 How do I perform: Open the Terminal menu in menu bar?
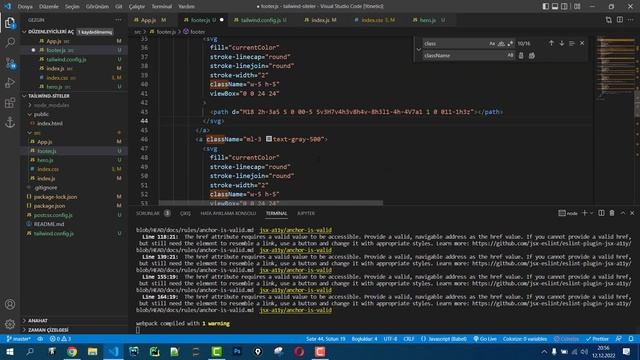pyautogui.click(x=162, y=7)
